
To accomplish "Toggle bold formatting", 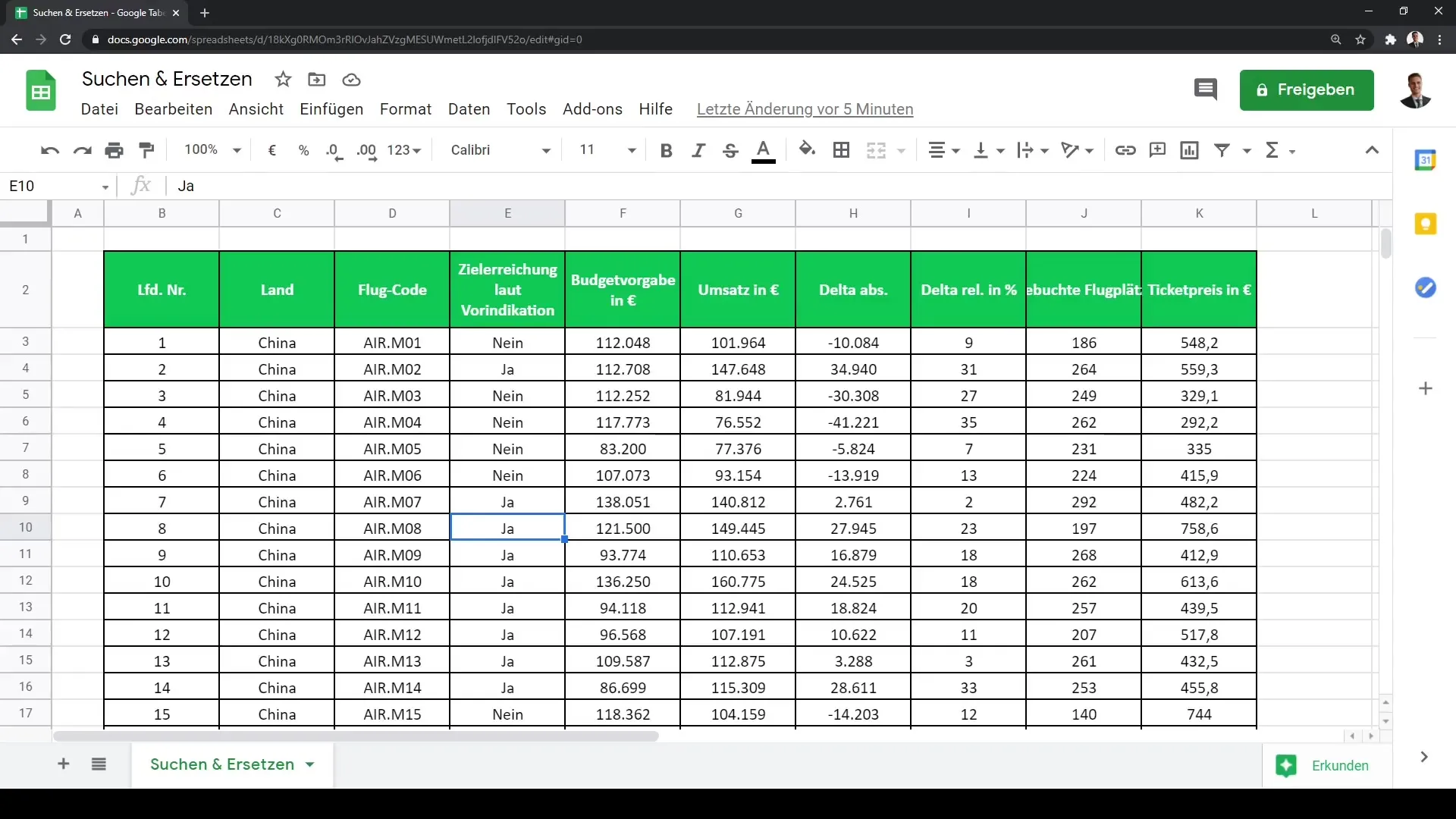I will pyautogui.click(x=666, y=150).
